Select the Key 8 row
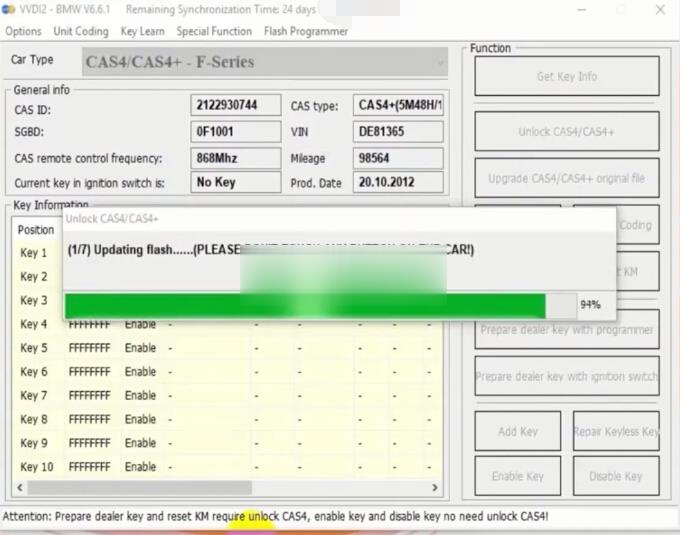The width and height of the screenshot is (680, 535). click(x=227, y=420)
